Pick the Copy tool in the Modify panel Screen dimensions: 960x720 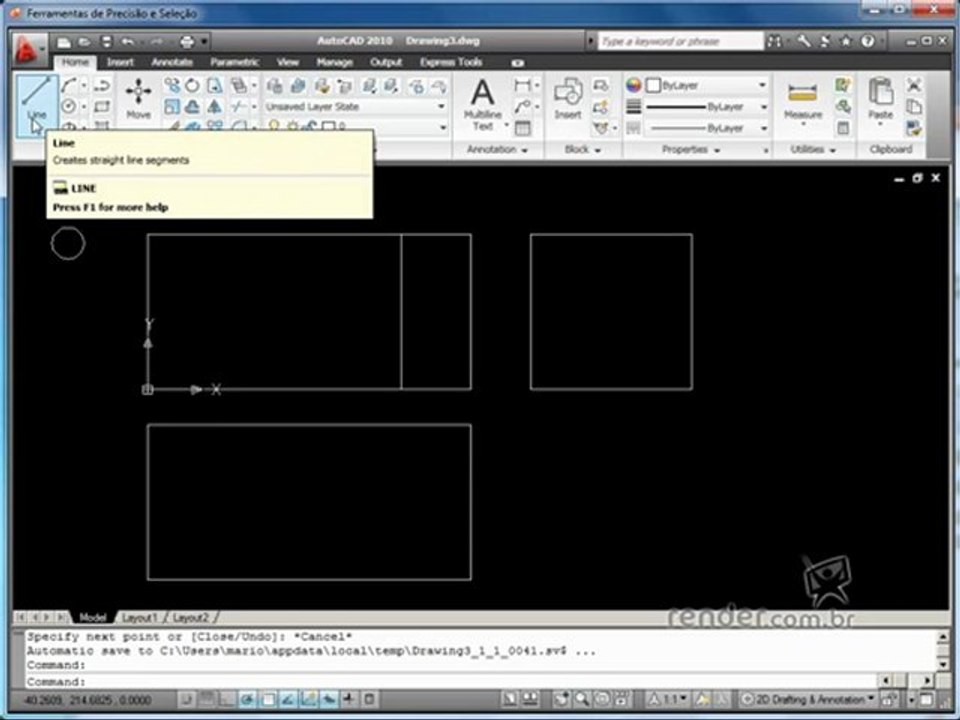172,85
